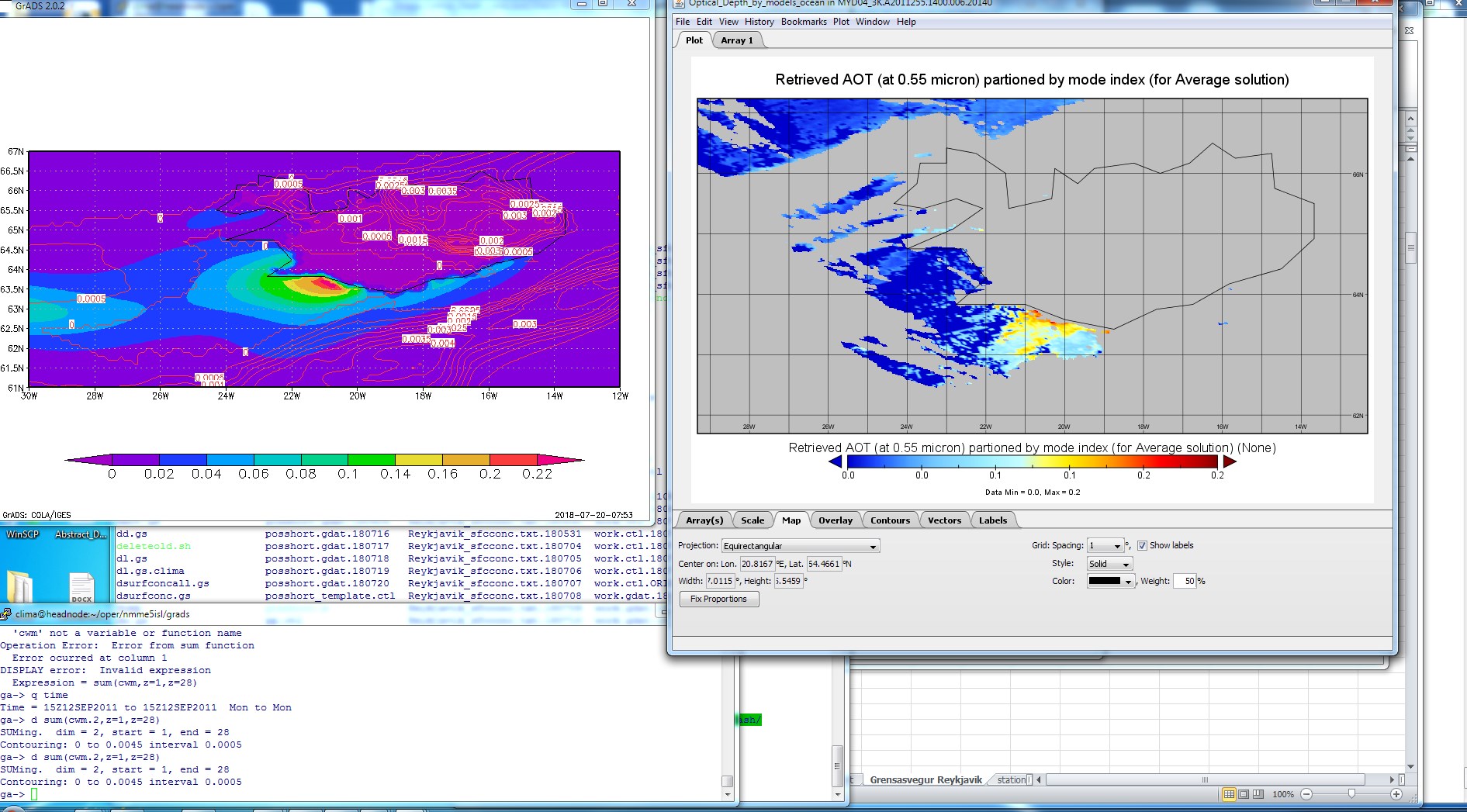
Task: Expand the grid Style dropdown (Solid)
Action: point(1109,564)
